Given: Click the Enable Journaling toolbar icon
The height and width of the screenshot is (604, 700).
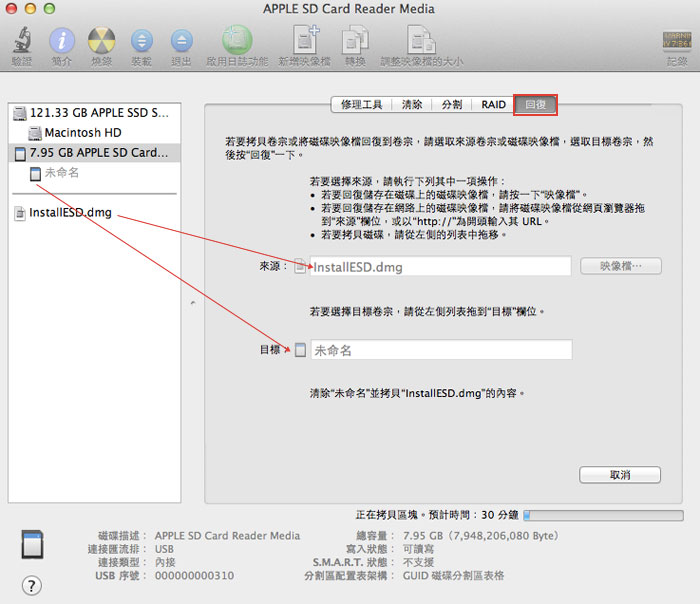Looking at the screenshot, I should pos(237,40).
